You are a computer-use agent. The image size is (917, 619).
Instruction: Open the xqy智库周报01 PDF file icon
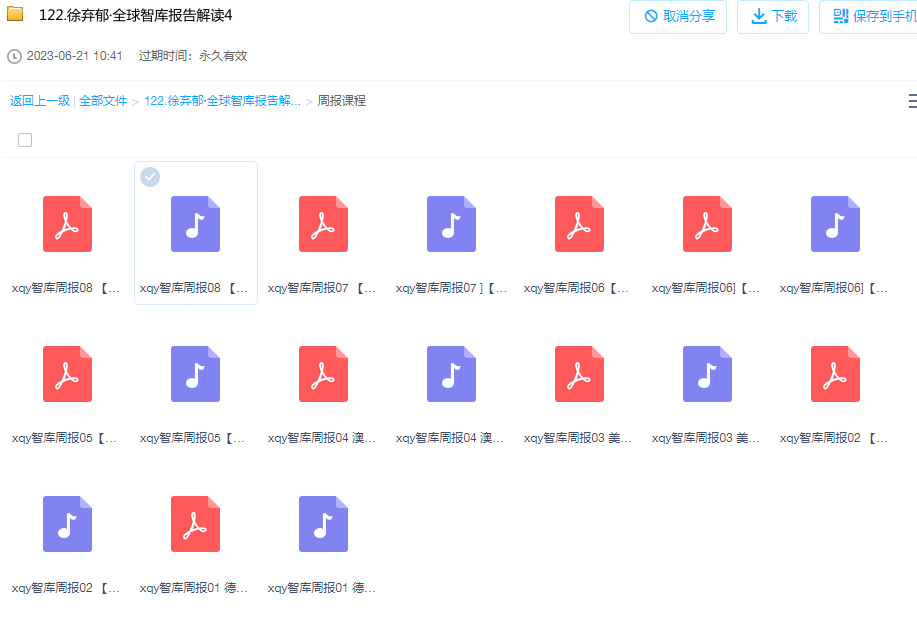(x=195, y=524)
